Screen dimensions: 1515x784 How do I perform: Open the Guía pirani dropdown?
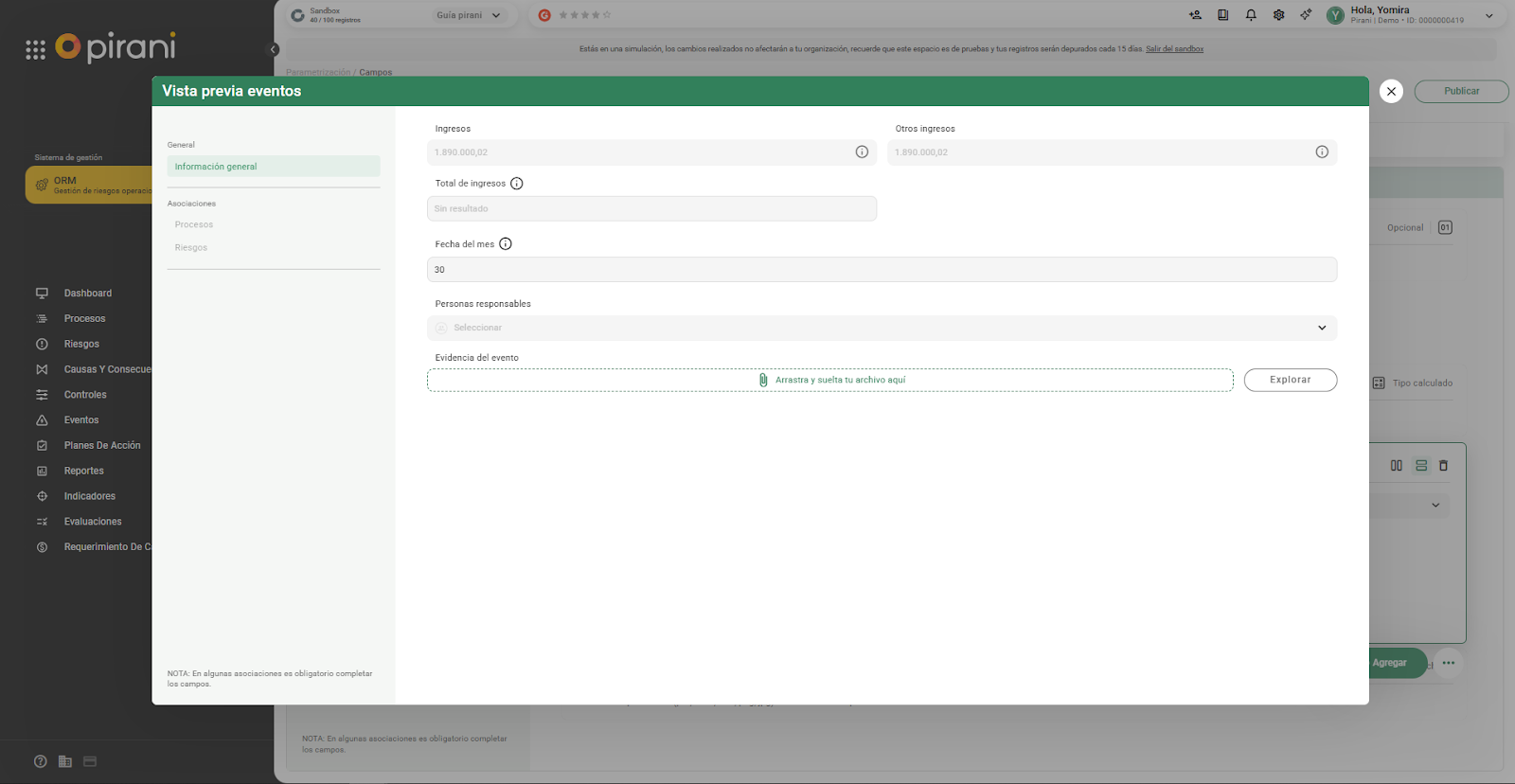pos(469,15)
